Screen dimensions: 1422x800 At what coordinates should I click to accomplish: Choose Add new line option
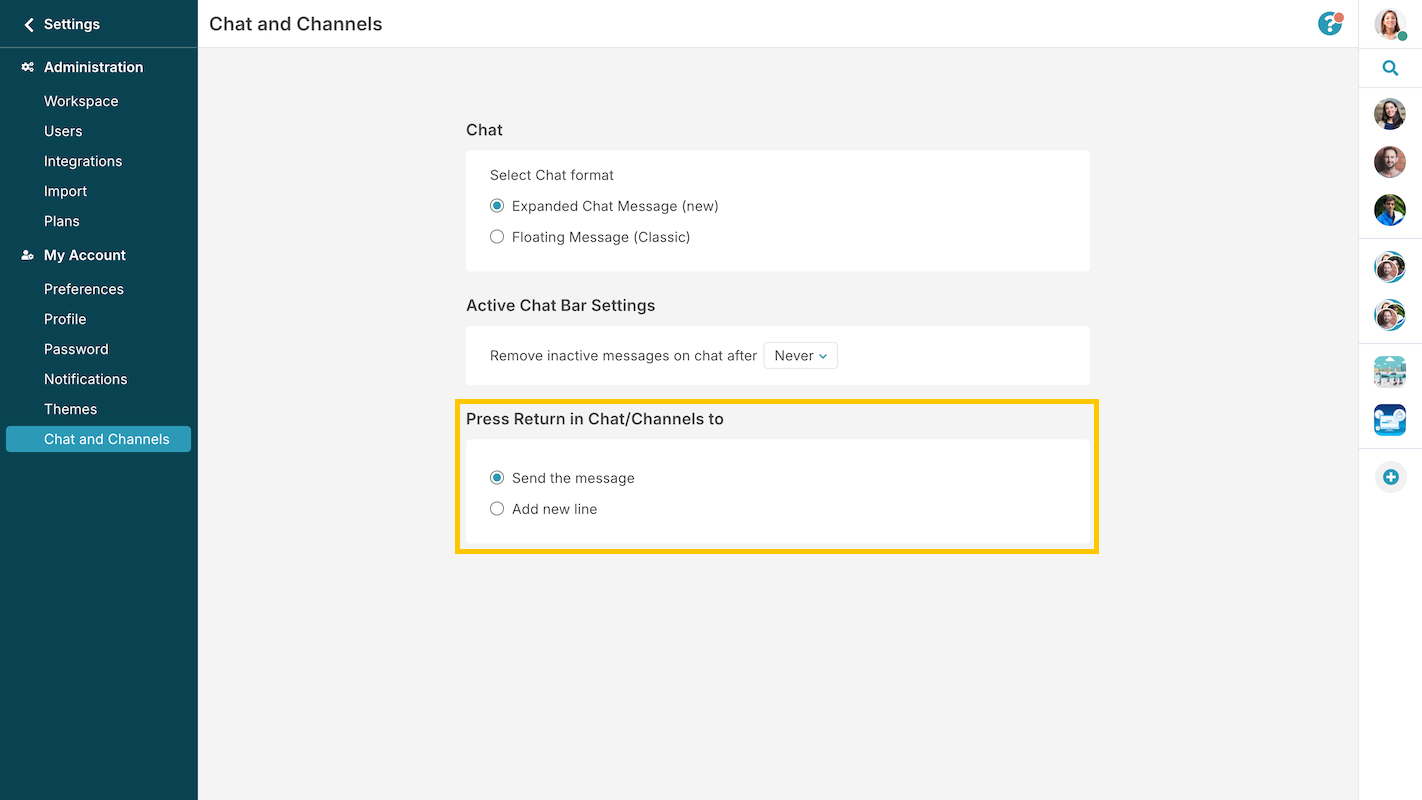click(497, 509)
